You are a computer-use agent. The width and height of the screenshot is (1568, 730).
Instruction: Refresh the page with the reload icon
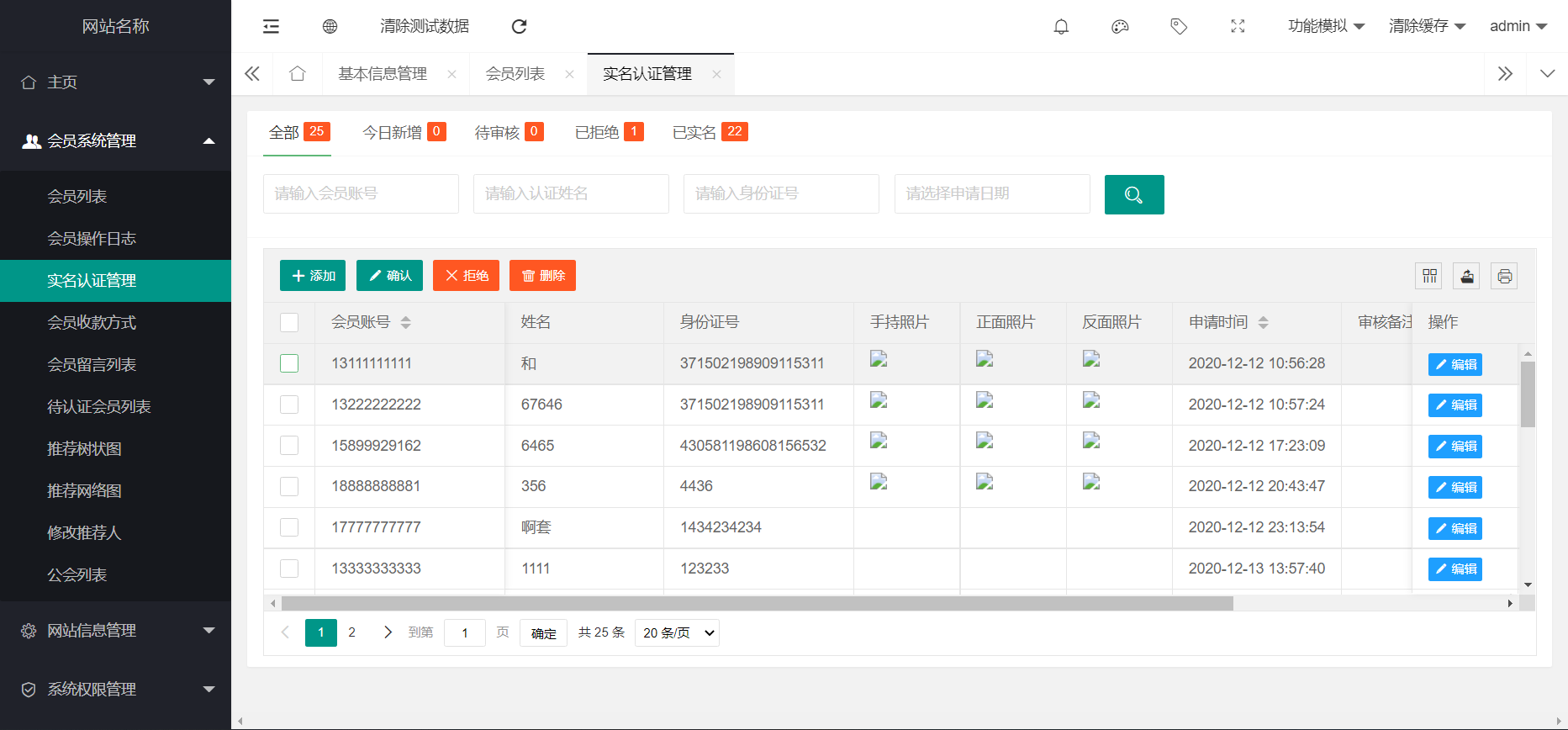click(x=520, y=26)
